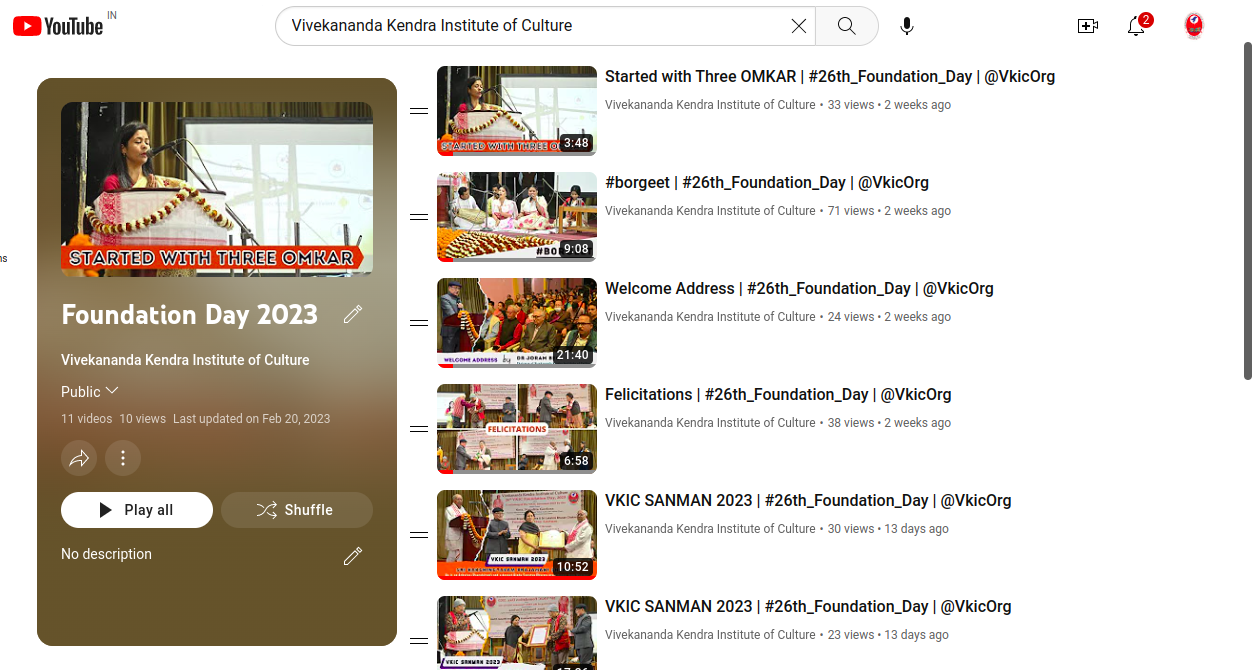
Task: Open the playlist's three-dot more options
Action: pyautogui.click(x=123, y=458)
